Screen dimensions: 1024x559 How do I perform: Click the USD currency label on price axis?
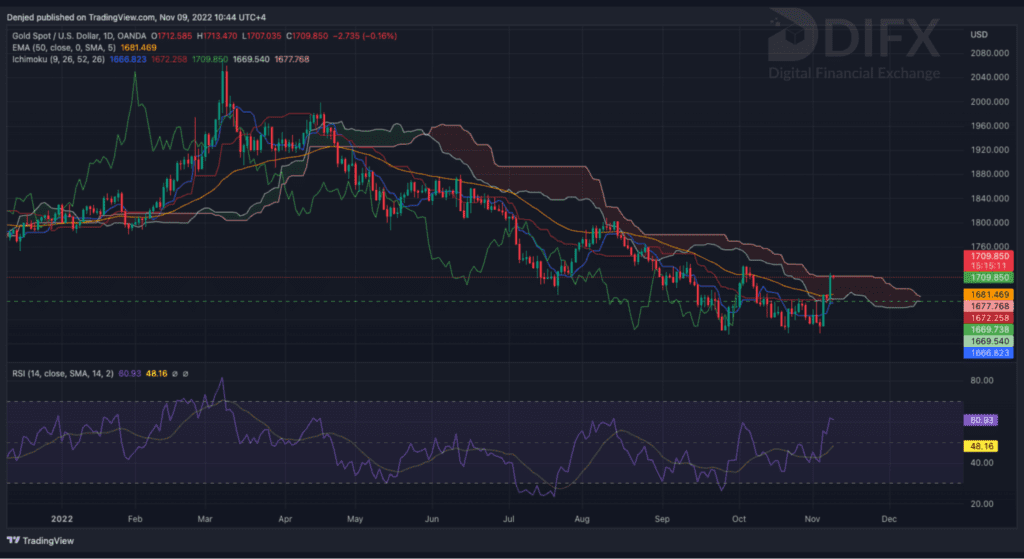(x=979, y=36)
